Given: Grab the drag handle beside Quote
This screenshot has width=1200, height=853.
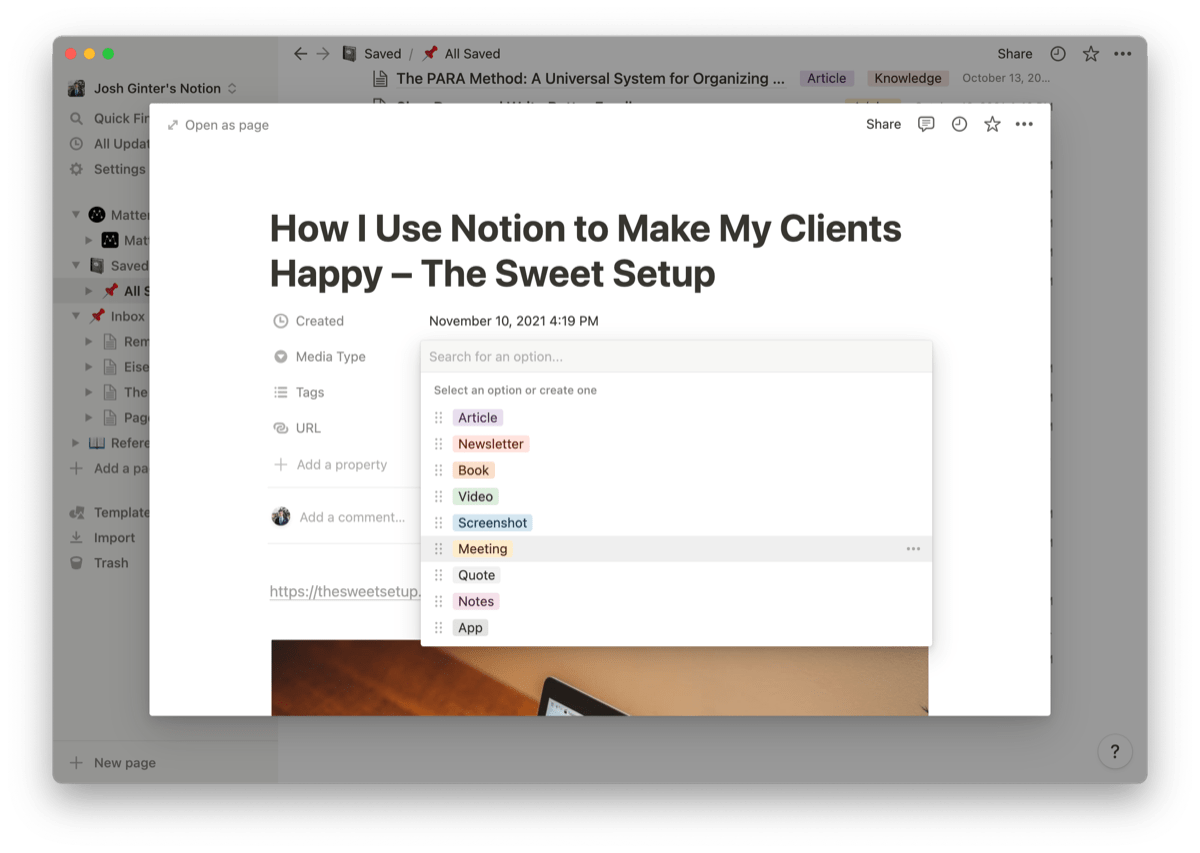Looking at the screenshot, I should point(438,575).
